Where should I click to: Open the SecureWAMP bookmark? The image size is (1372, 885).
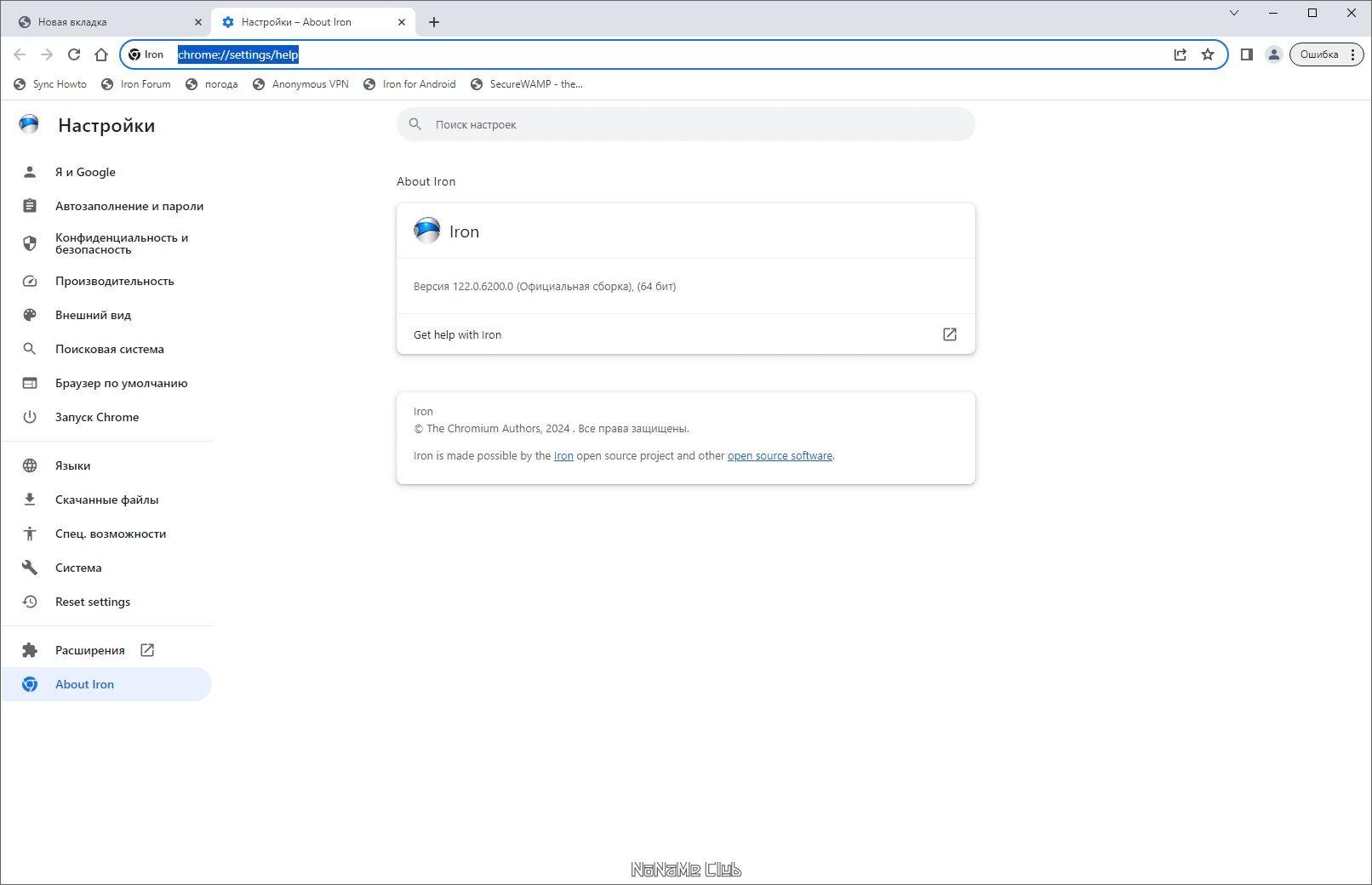coord(527,84)
